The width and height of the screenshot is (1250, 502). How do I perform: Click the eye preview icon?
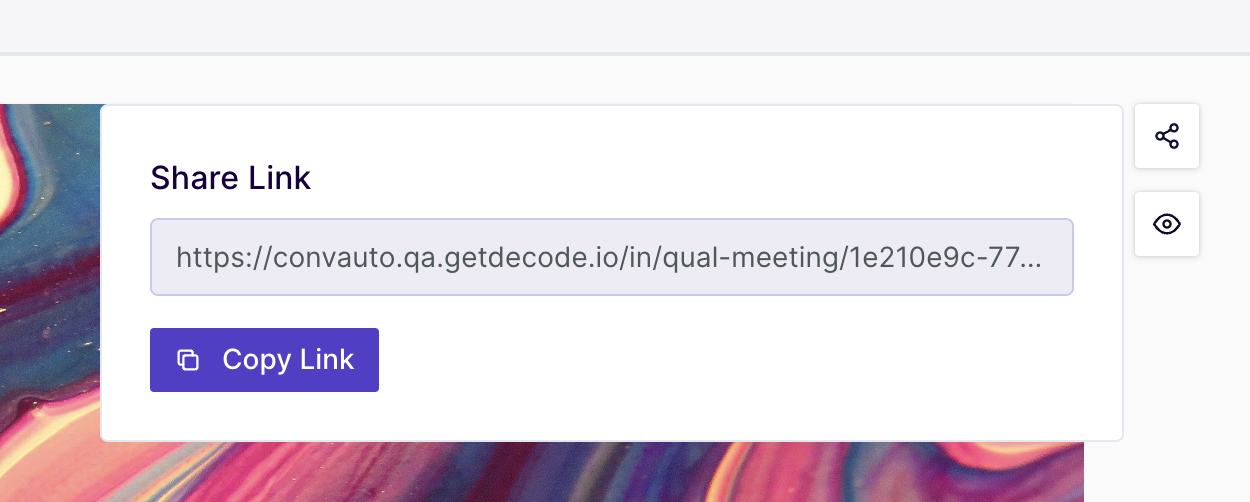click(x=1167, y=224)
